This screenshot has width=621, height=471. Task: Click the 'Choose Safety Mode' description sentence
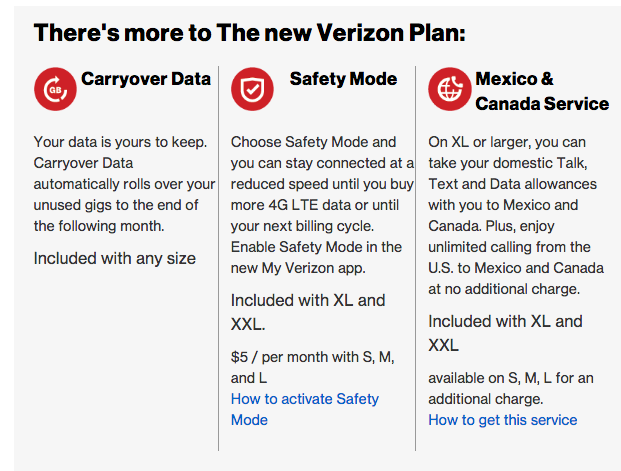coord(322,184)
